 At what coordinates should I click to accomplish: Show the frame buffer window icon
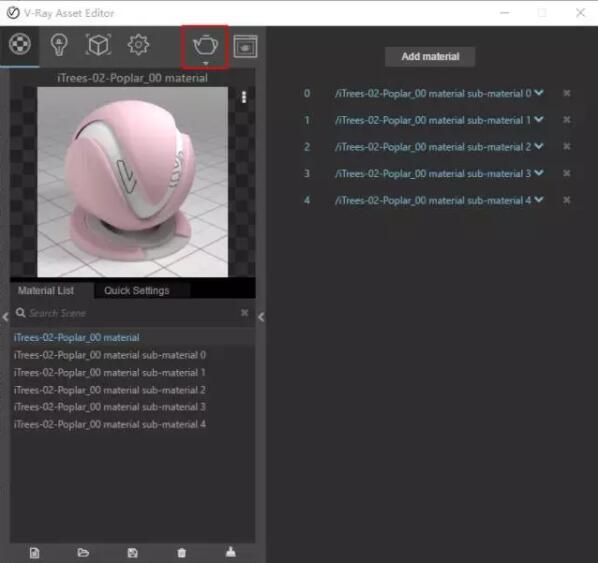(x=245, y=47)
